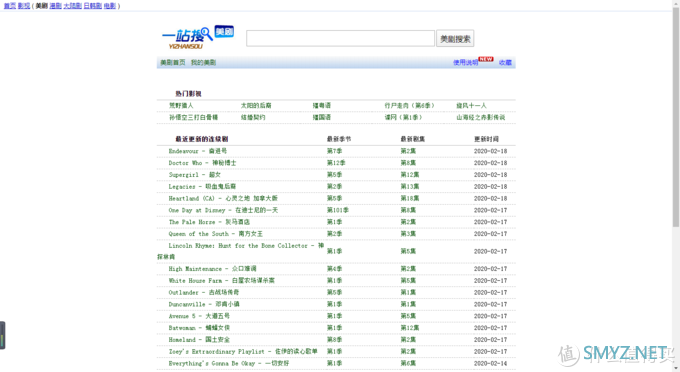Click the 更新时间 column header

[x=486, y=139]
